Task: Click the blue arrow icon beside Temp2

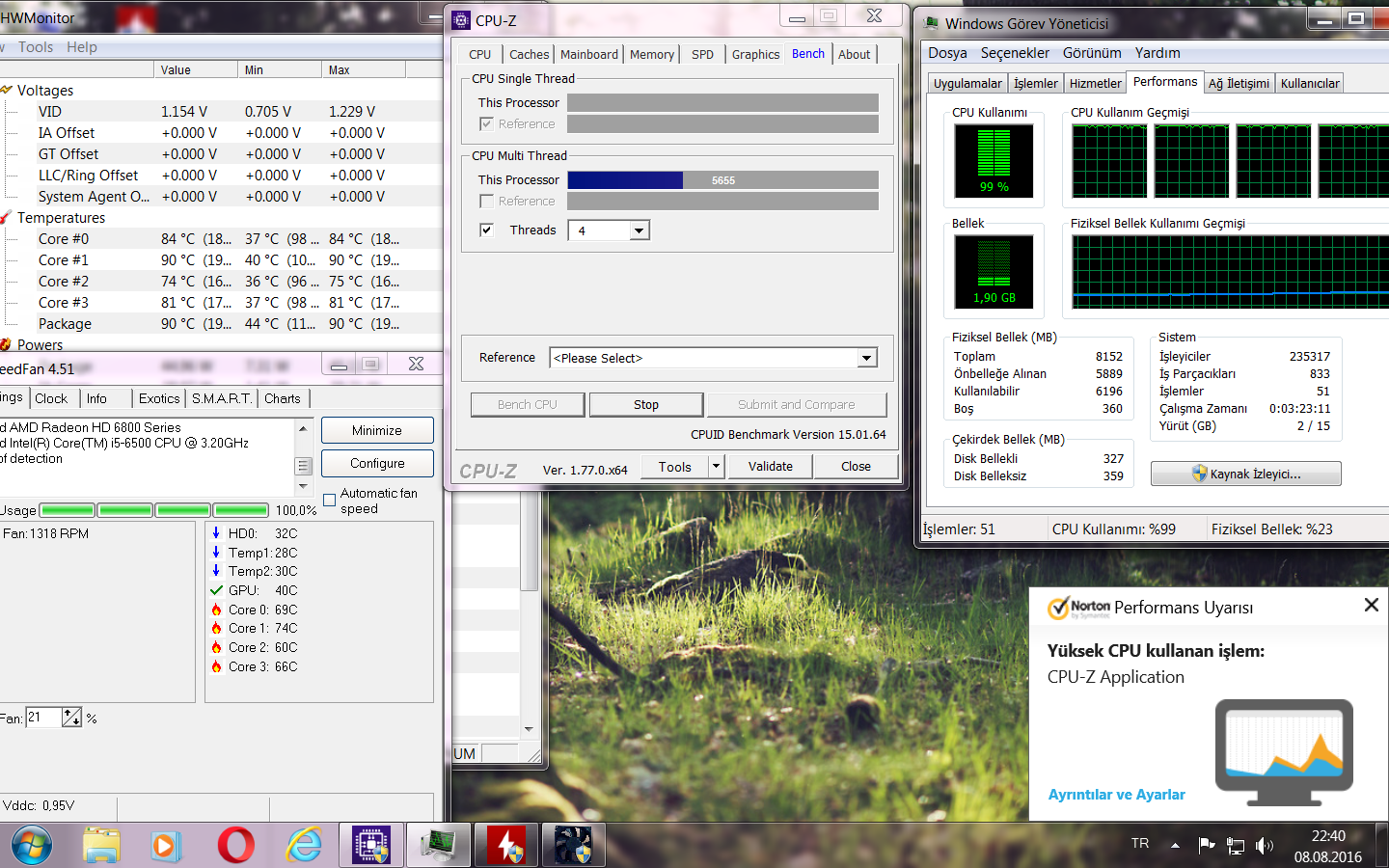Action: pyautogui.click(x=216, y=571)
